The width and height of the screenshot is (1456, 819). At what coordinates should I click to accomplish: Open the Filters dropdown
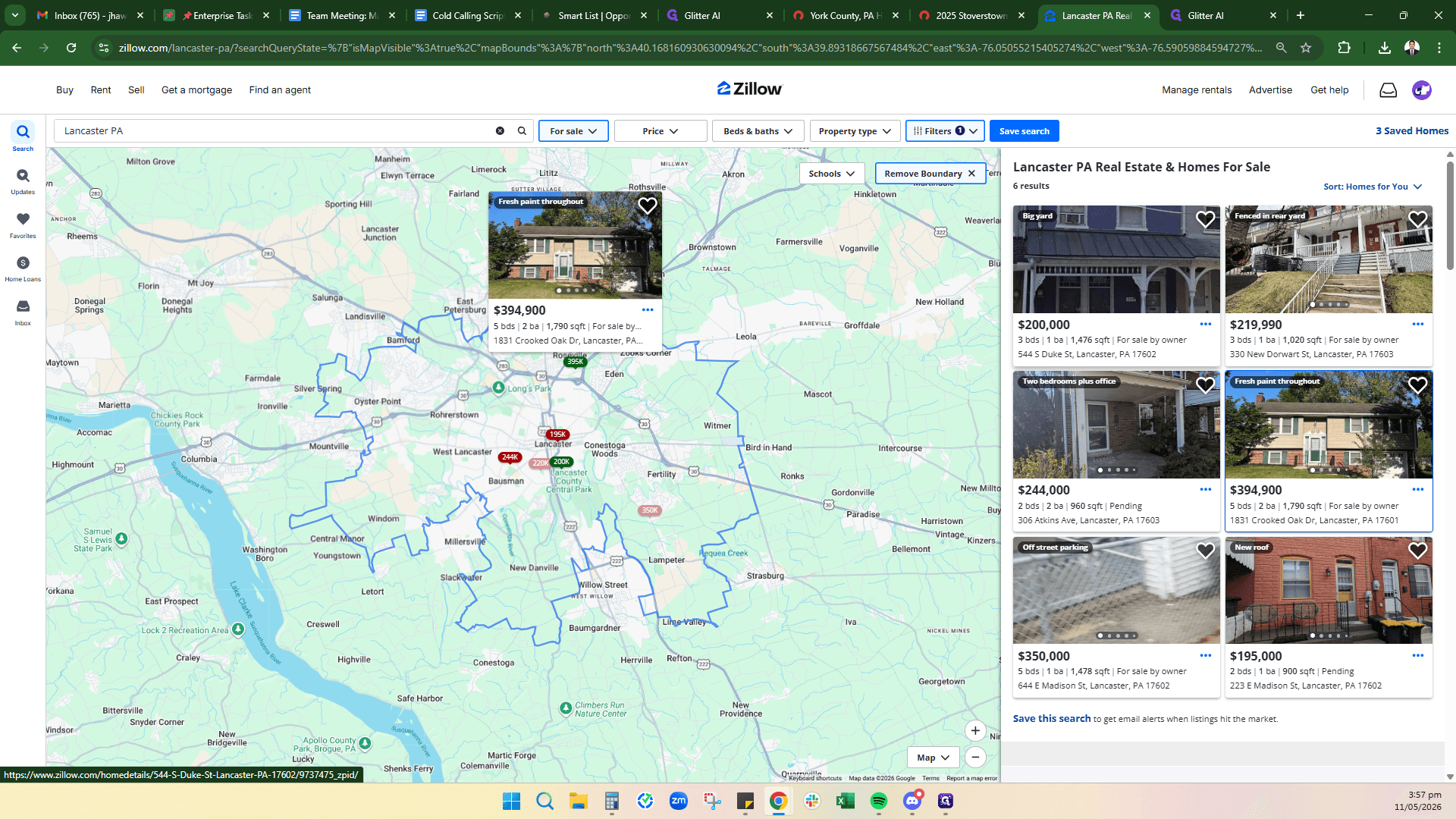coord(945,131)
